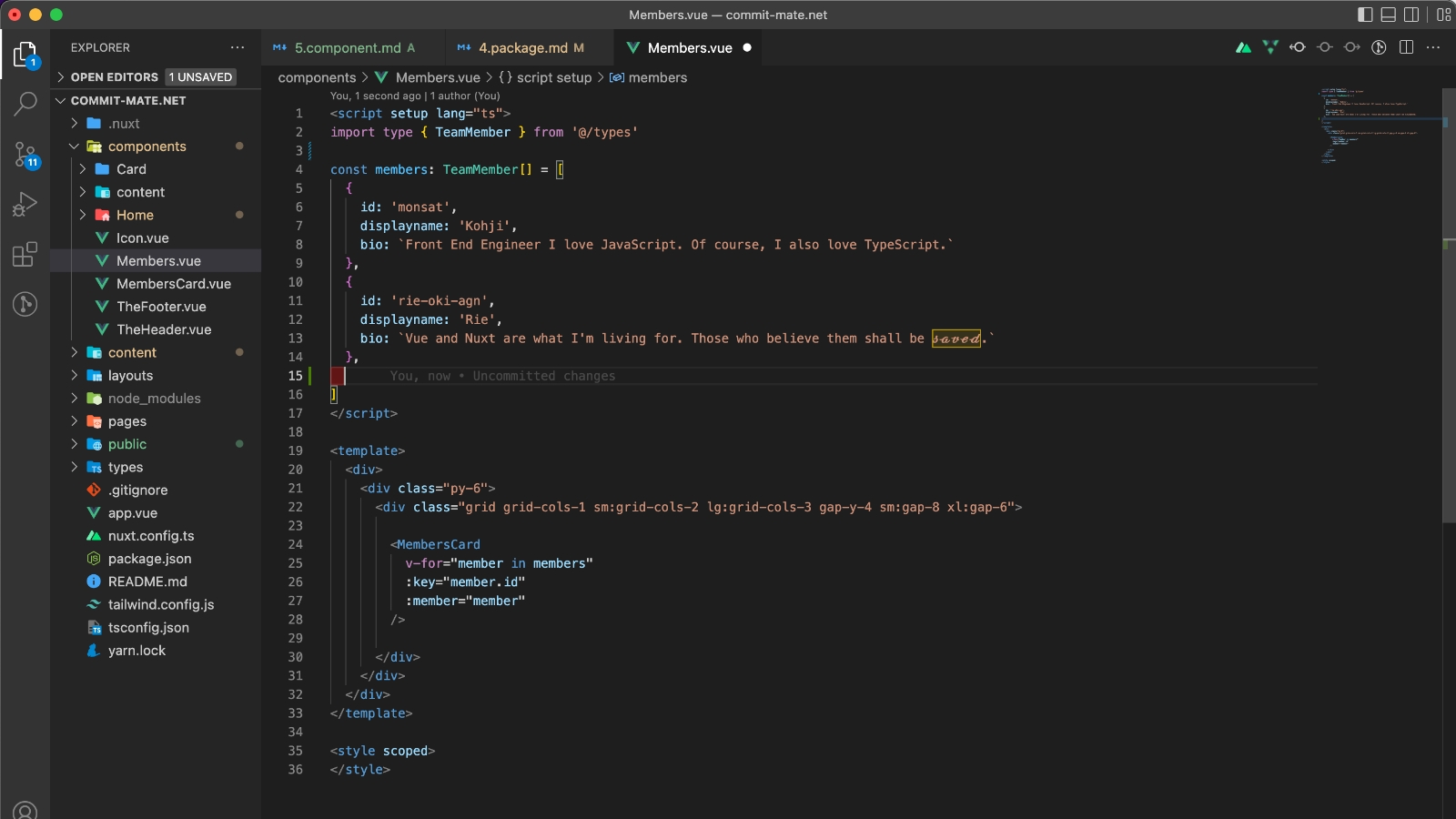Expand the node_modules folder
Image resolution: width=1456 pixels, height=819 pixels.
tap(154, 399)
